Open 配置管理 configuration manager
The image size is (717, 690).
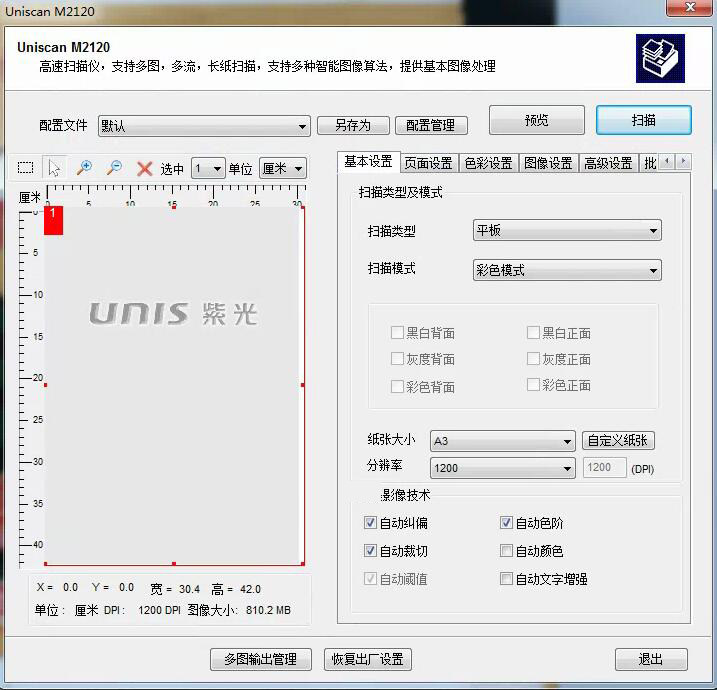[x=431, y=125]
